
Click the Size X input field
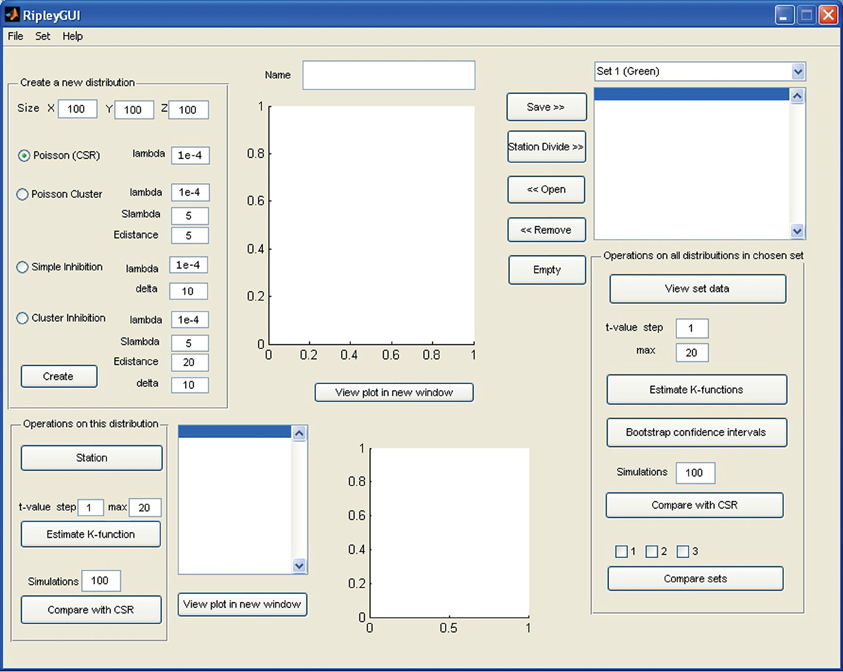(77, 109)
